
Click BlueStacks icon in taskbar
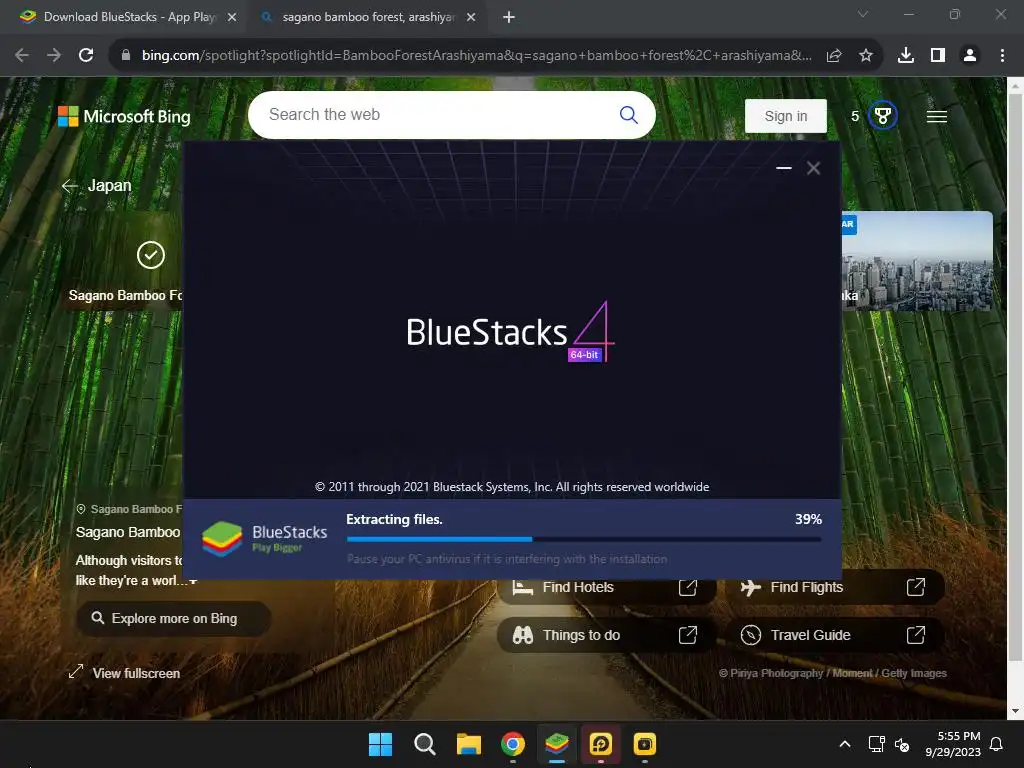pyautogui.click(x=556, y=744)
